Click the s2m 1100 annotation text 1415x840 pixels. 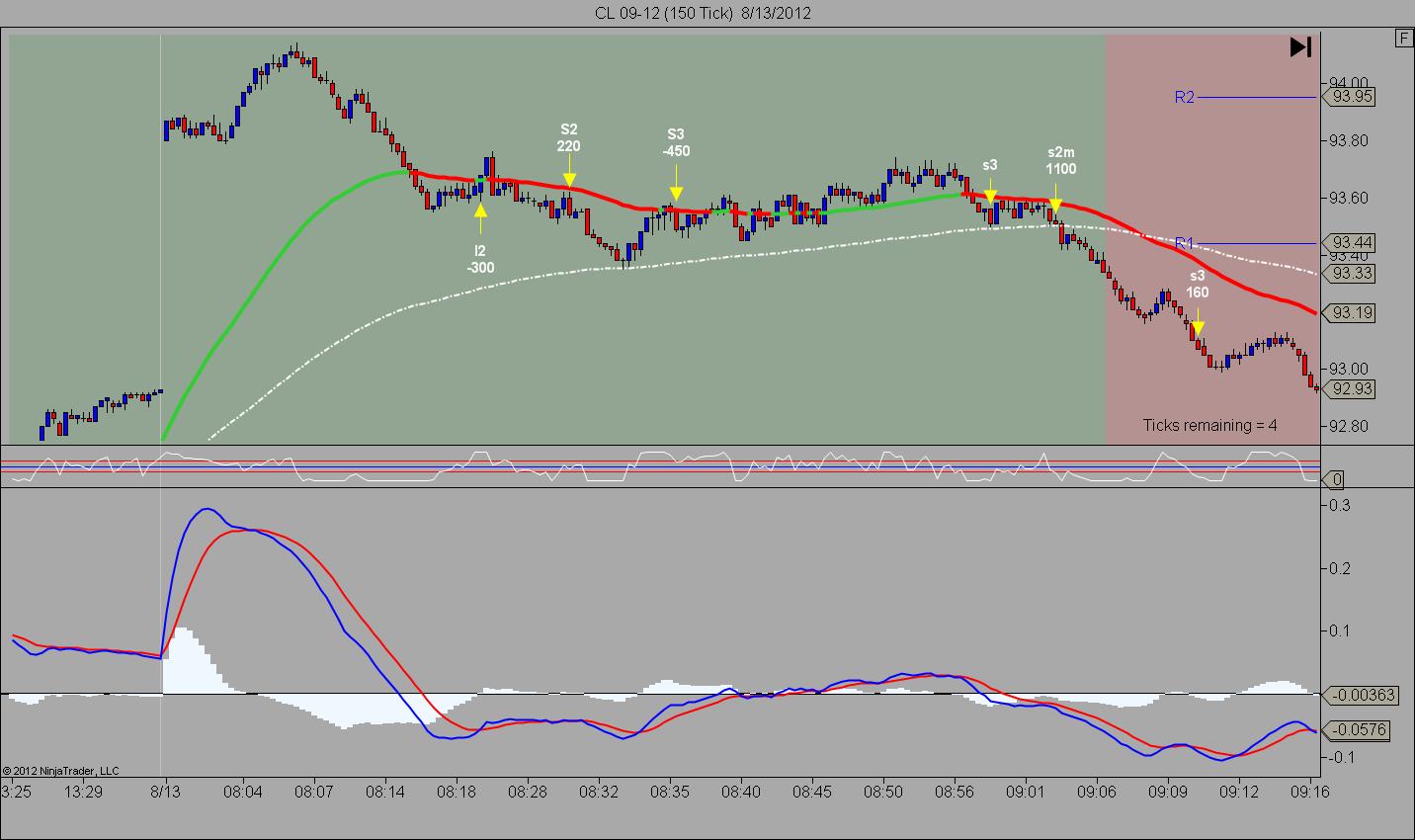tap(1060, 160)
